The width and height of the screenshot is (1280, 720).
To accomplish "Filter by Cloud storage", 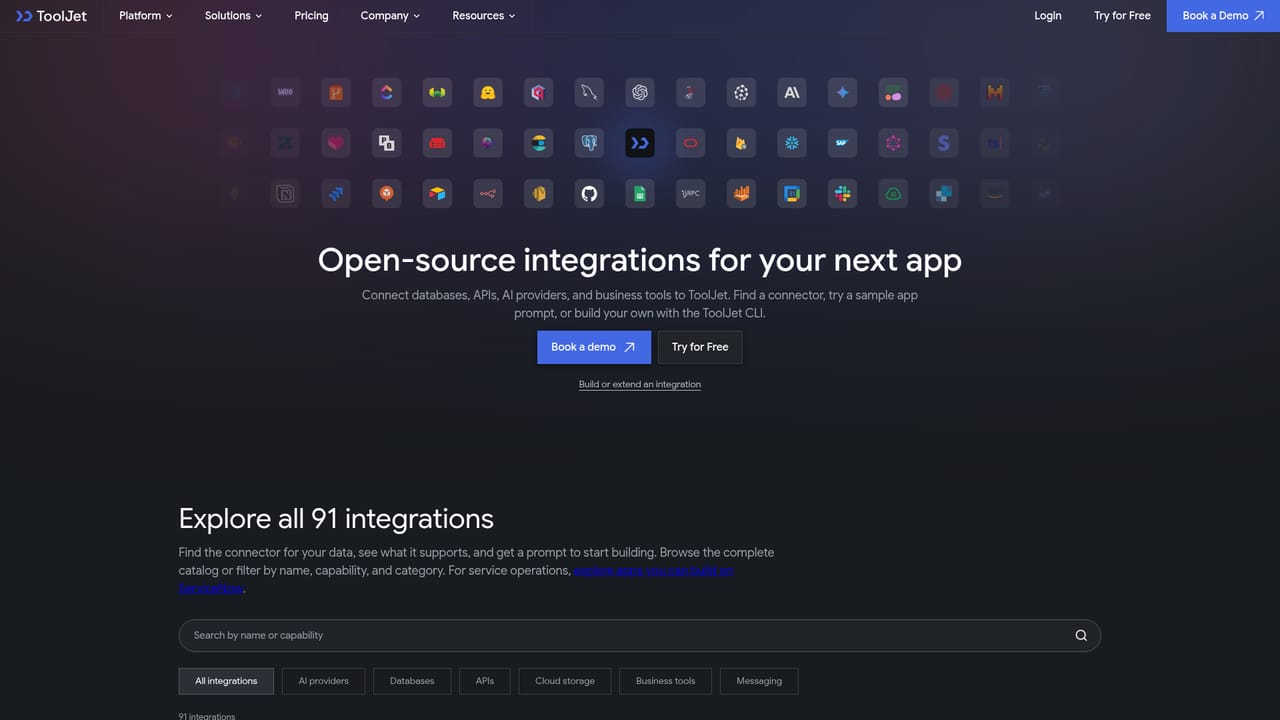I will click(565, 681).
